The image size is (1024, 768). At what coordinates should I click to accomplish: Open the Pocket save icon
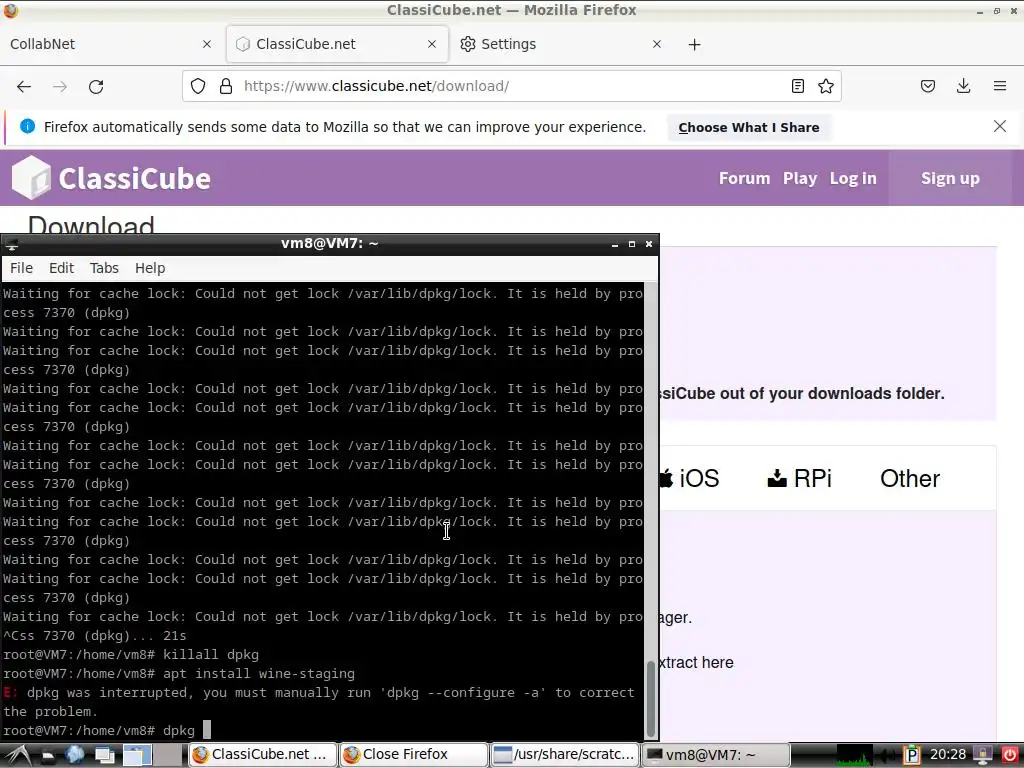coord(928,86)
